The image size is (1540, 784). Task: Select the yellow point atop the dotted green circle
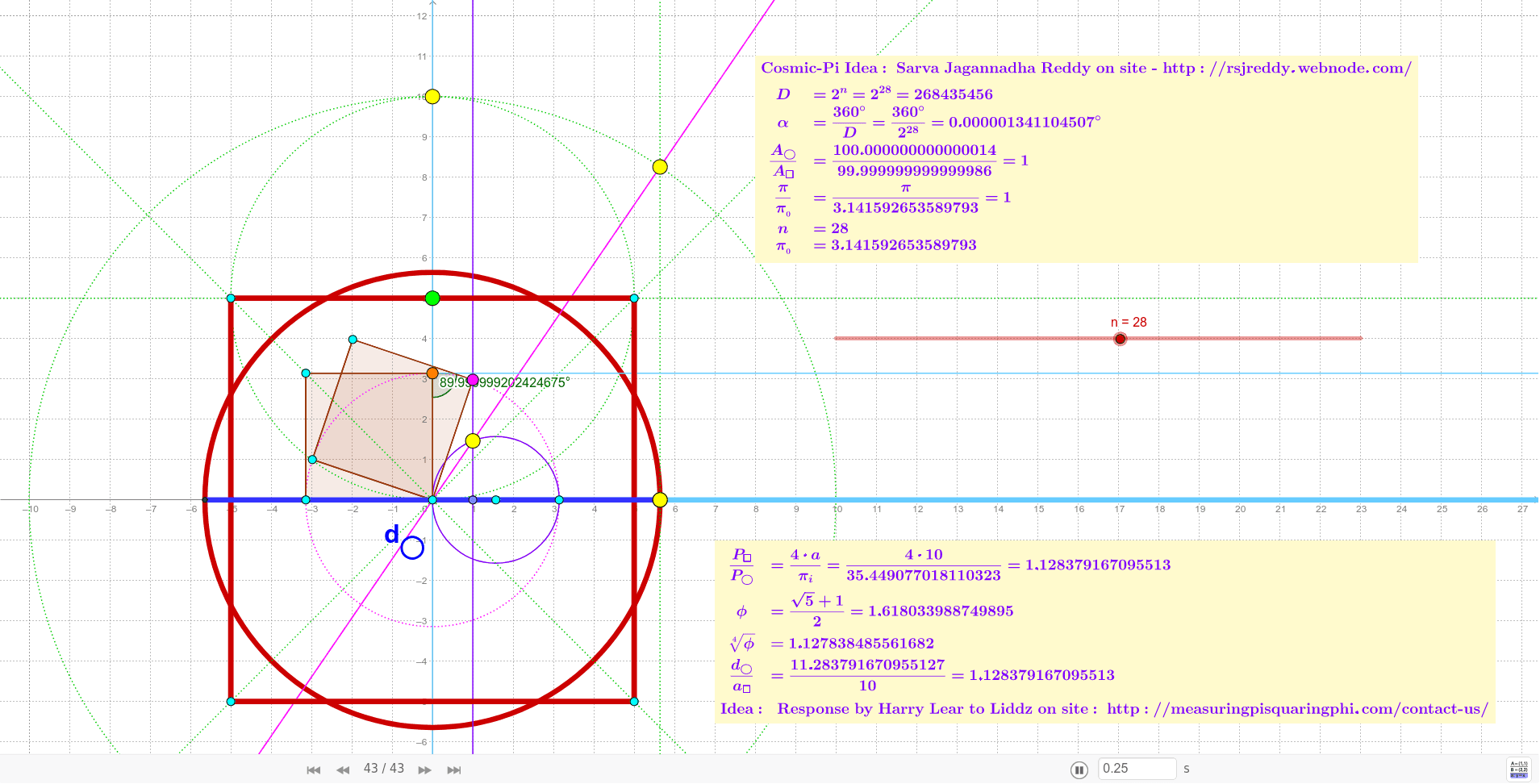[x=432, y=97]
